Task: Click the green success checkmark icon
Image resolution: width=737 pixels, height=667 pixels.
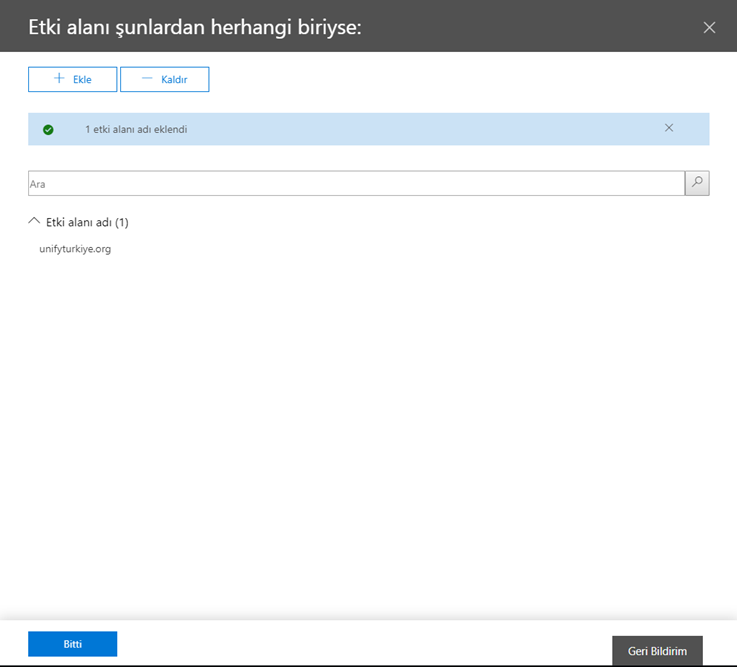Action: point(48,130)
